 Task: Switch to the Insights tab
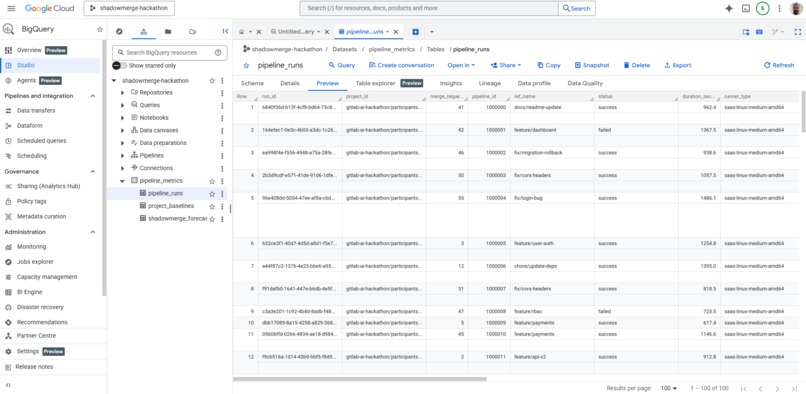pos(451,83)
